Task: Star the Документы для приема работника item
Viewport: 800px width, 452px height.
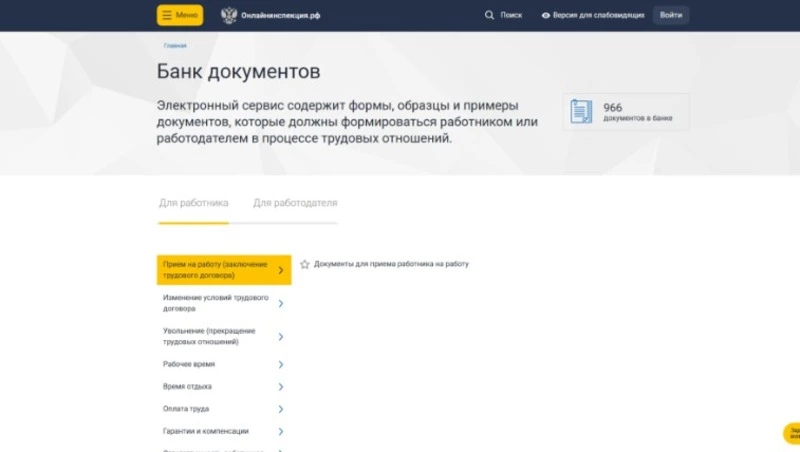Action: pyautogui.click(x=305, y=264)
